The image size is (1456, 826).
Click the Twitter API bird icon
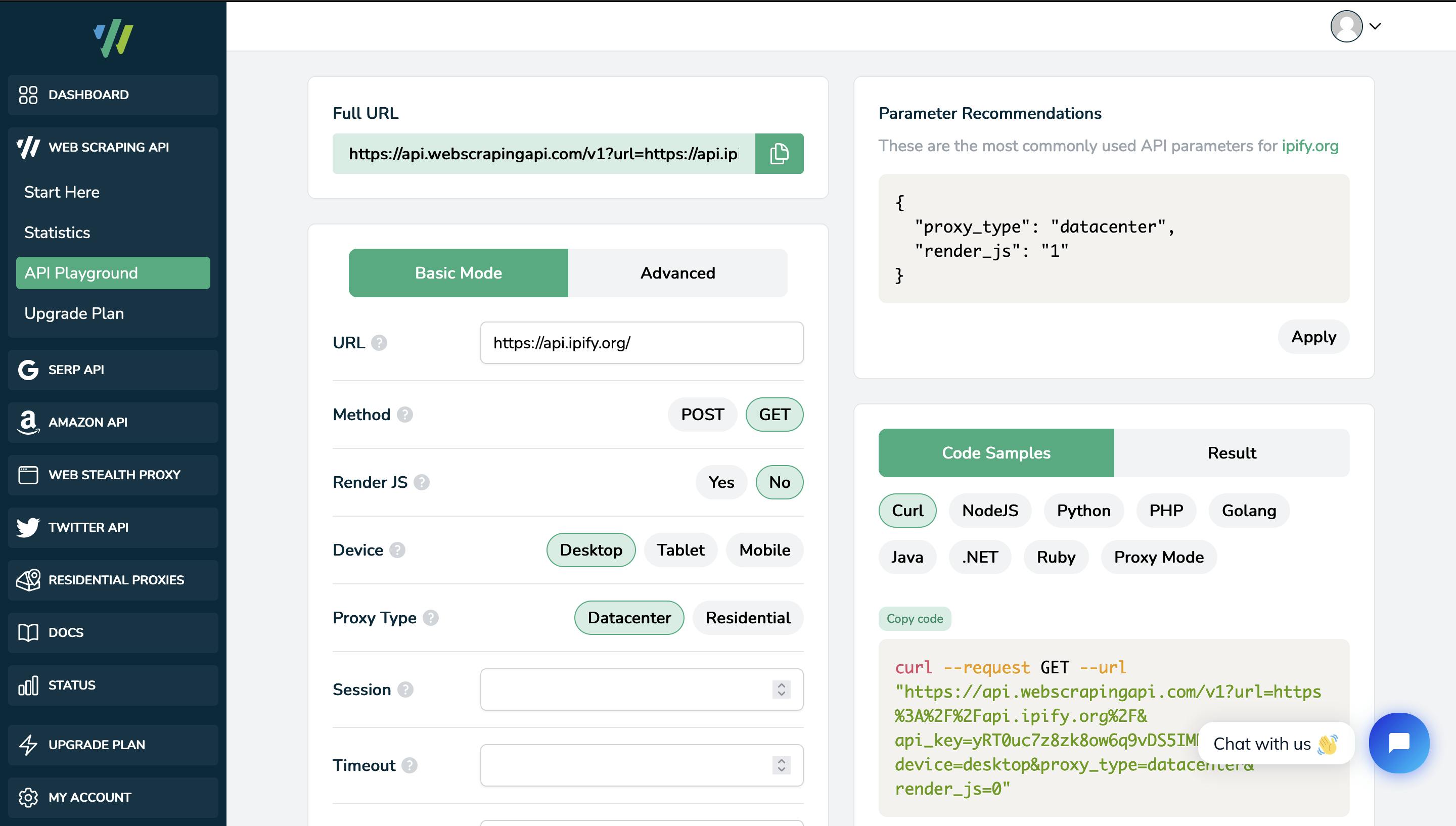[28, 528]
